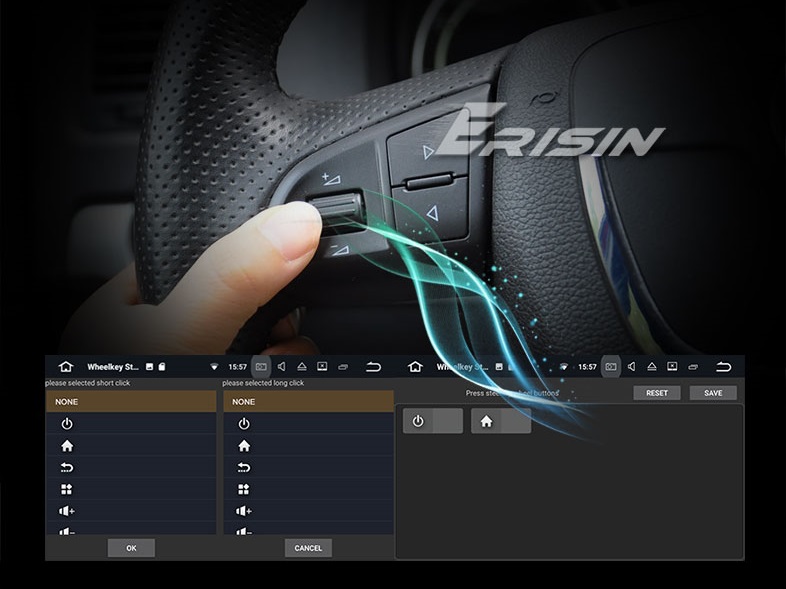This screenshot has height=589, width=786.
Task: Select the home icon in long click list
Action: click(243, 446)
